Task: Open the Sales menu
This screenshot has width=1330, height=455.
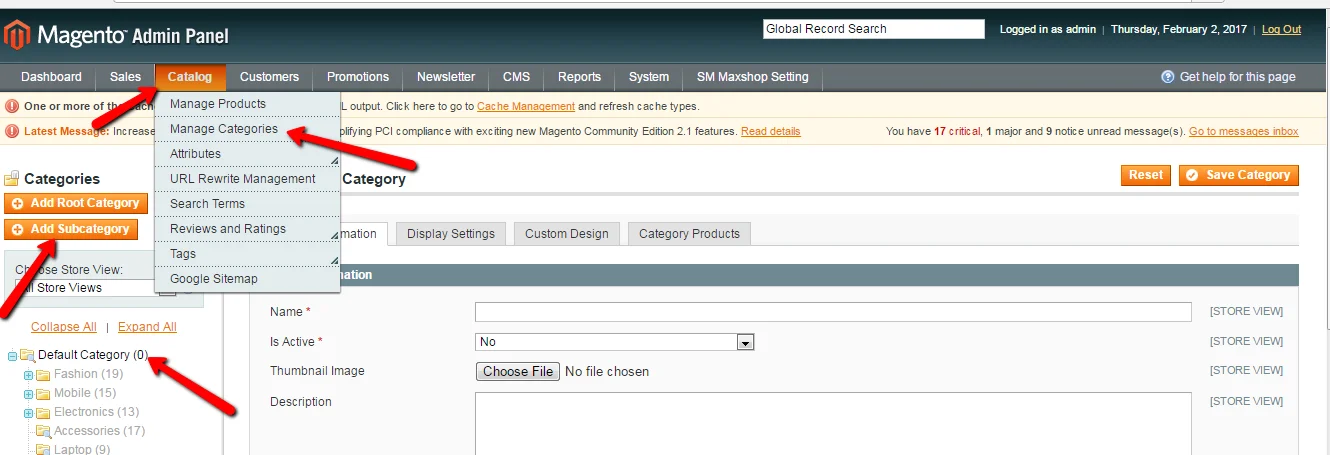Action: coord(126,77)
